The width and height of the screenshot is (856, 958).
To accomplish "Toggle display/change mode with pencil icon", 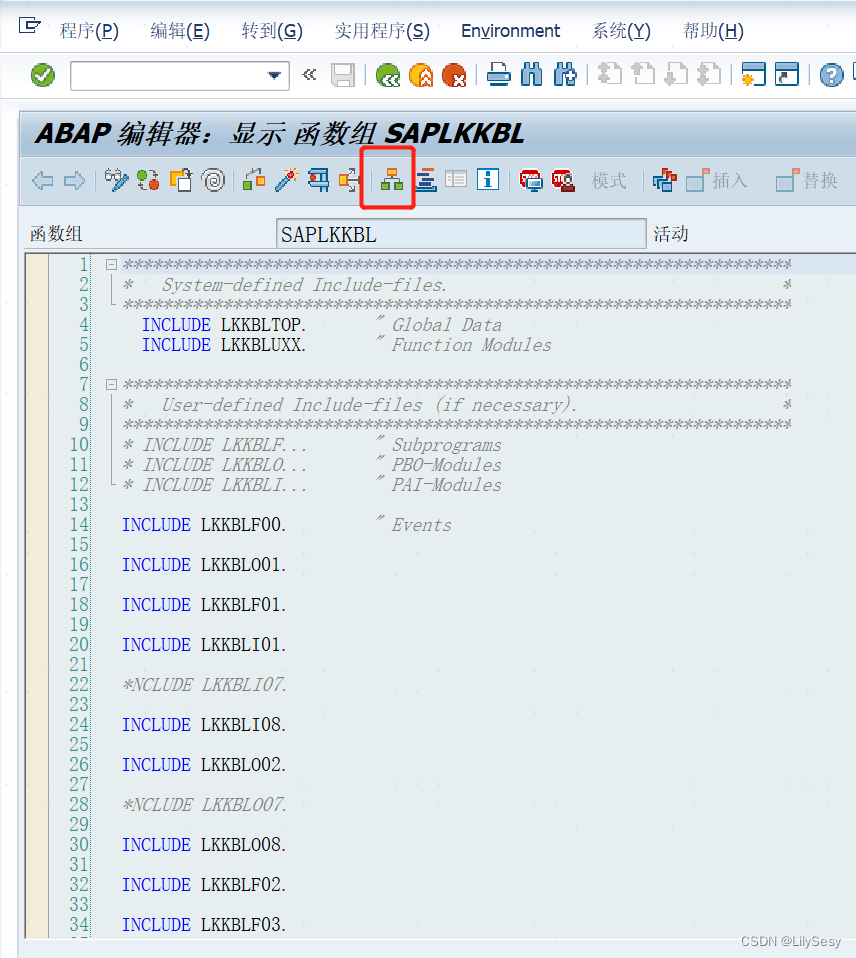I will (117, 179).
